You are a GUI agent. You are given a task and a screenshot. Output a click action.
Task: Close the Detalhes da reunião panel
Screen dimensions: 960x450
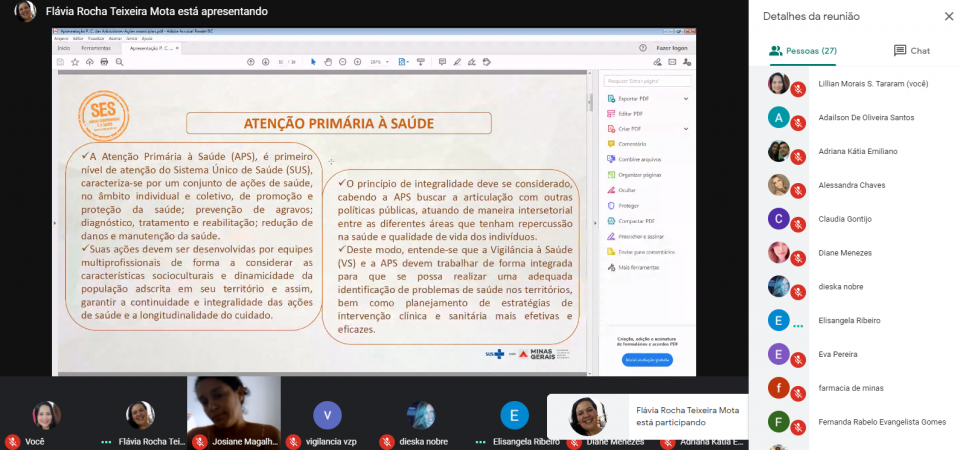tap(948, 17)
